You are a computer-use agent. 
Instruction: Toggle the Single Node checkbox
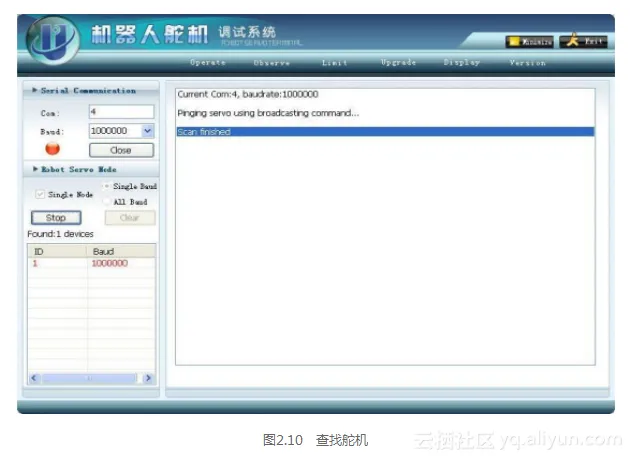pos(40,194)
